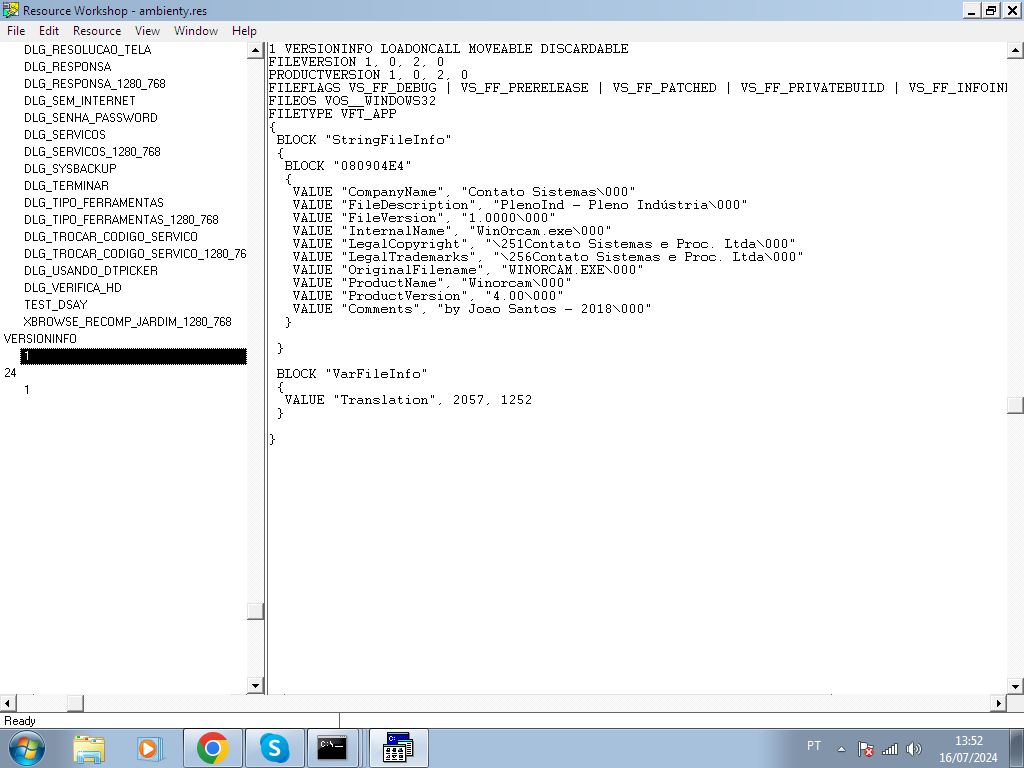The image size is (1024, 768).
Task: Select the DLG_RESPONSA_1280_768 resource
Action: (x=95, y=84)
